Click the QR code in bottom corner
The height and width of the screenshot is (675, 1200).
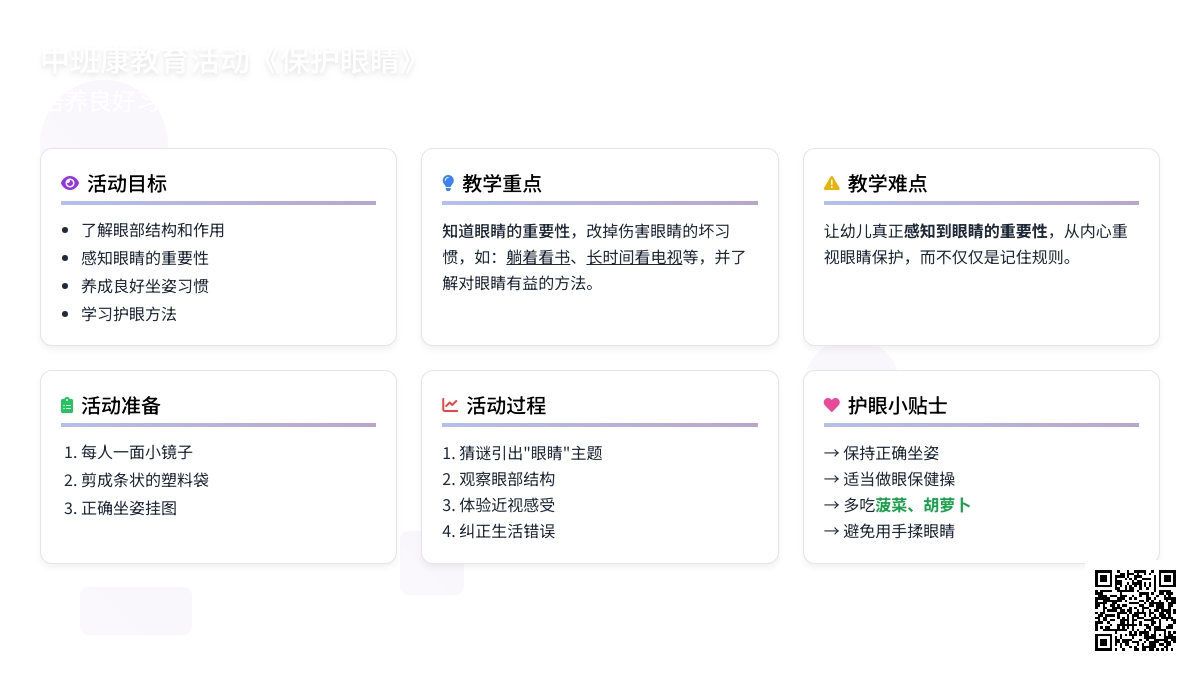(1135, 610)
